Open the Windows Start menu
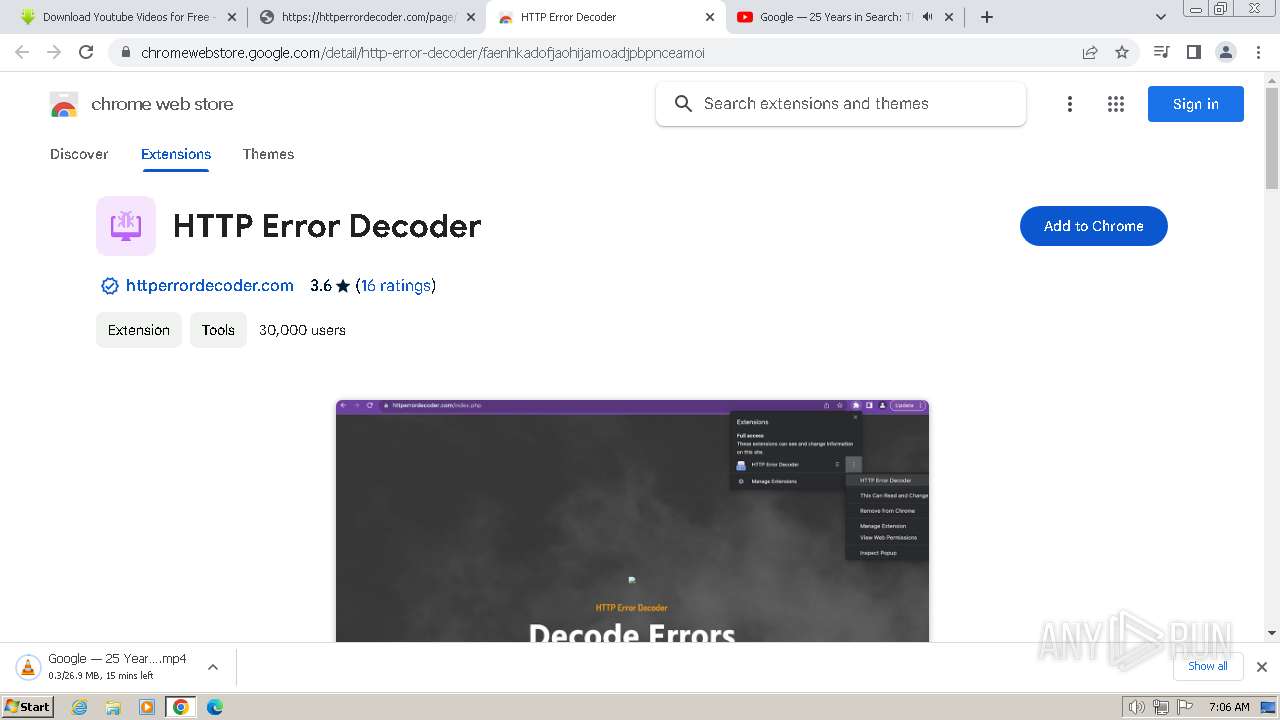Viewport: 1280px width, 720px height. click(x=27, y=706)
